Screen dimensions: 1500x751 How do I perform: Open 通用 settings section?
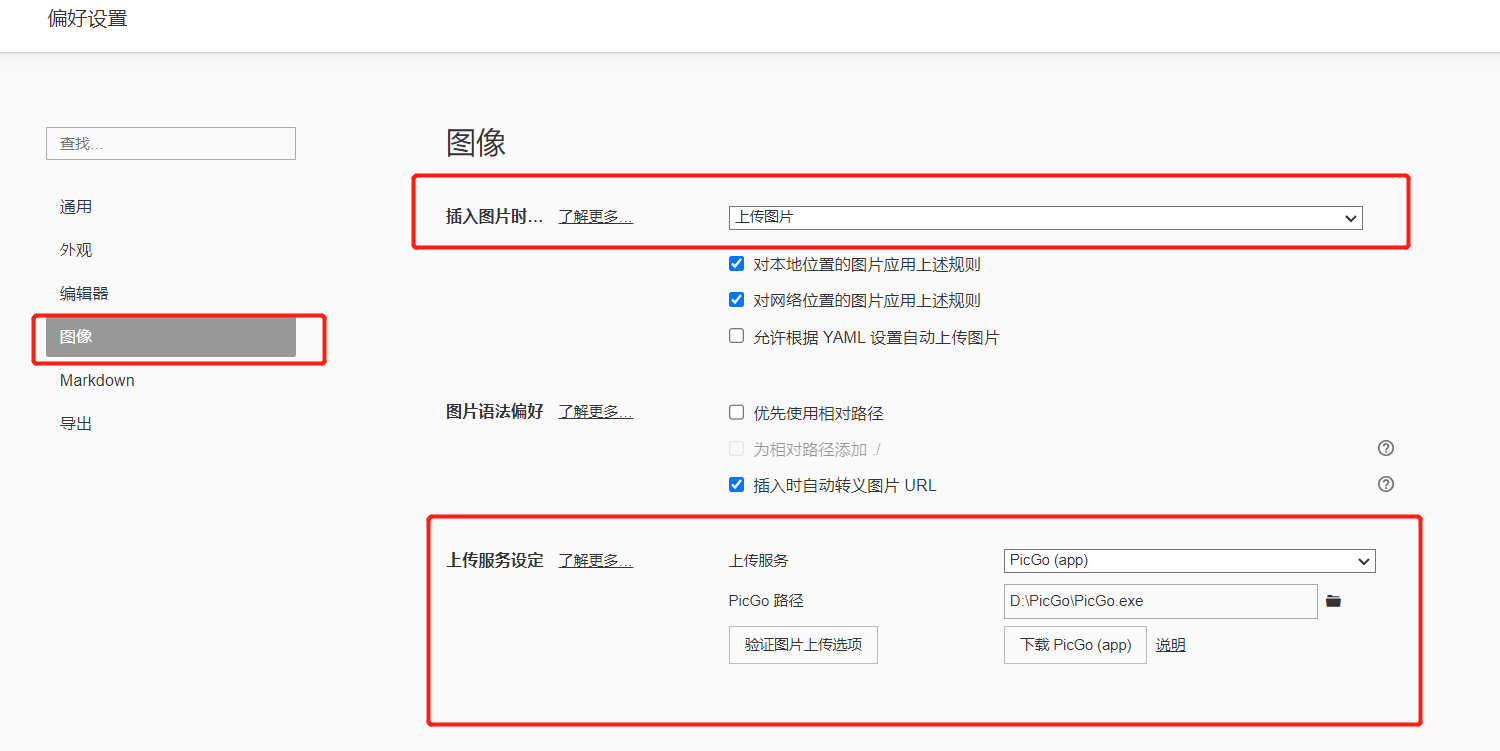(76, 207)
